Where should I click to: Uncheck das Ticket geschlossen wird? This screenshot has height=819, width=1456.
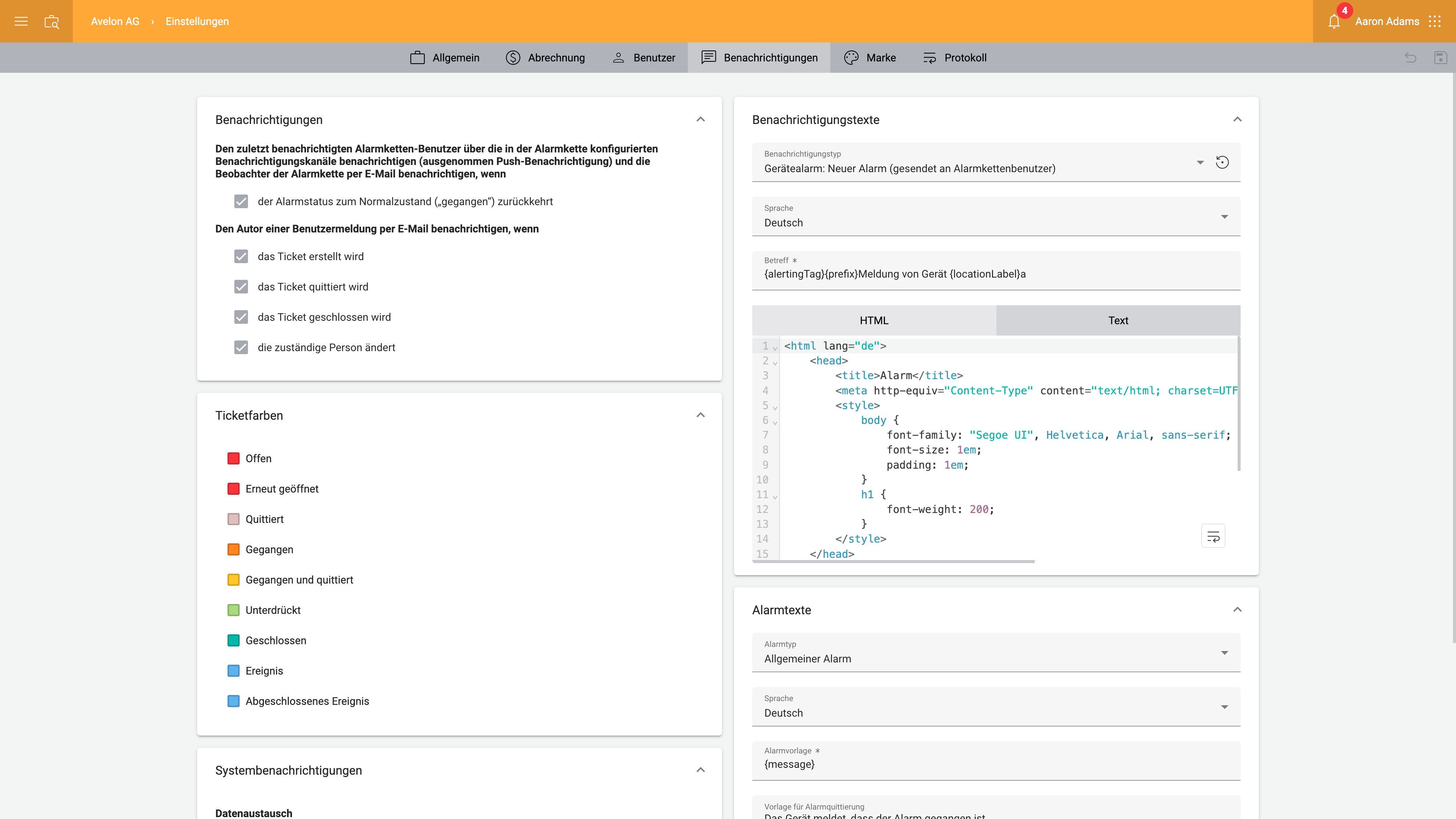(241, 317)
